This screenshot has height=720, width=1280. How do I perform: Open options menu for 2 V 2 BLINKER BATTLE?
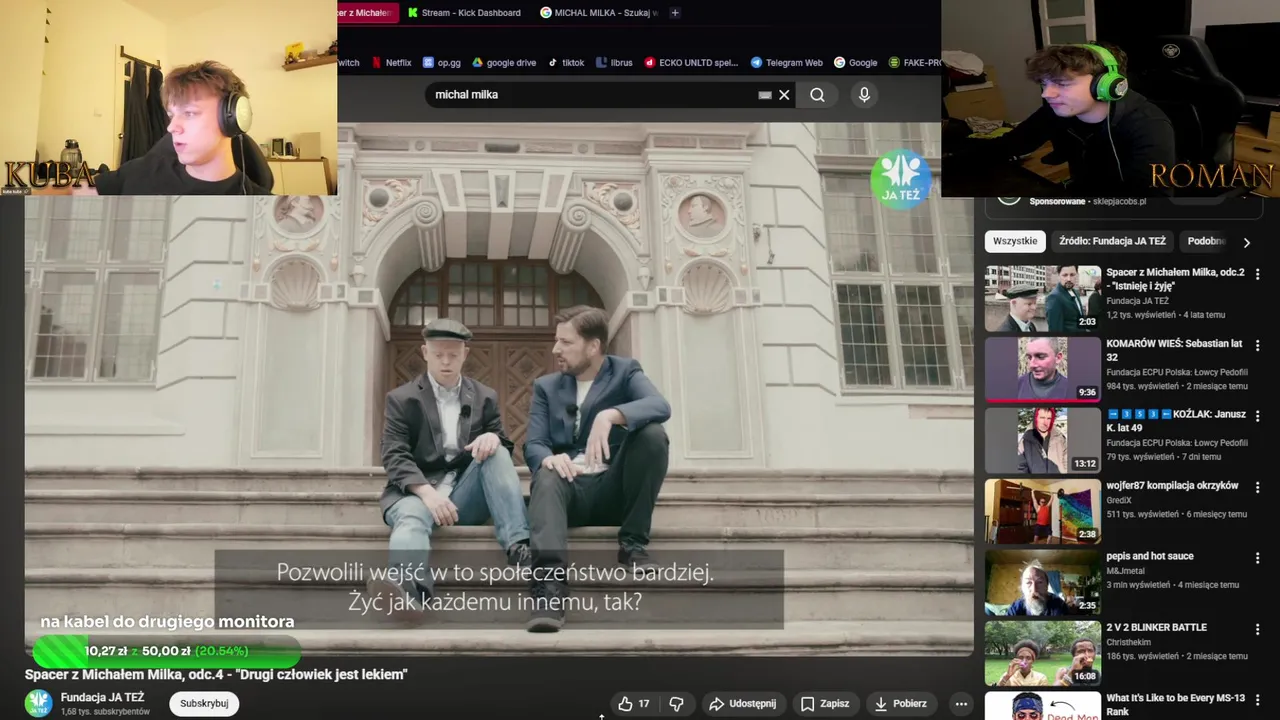coord(1257,629)
